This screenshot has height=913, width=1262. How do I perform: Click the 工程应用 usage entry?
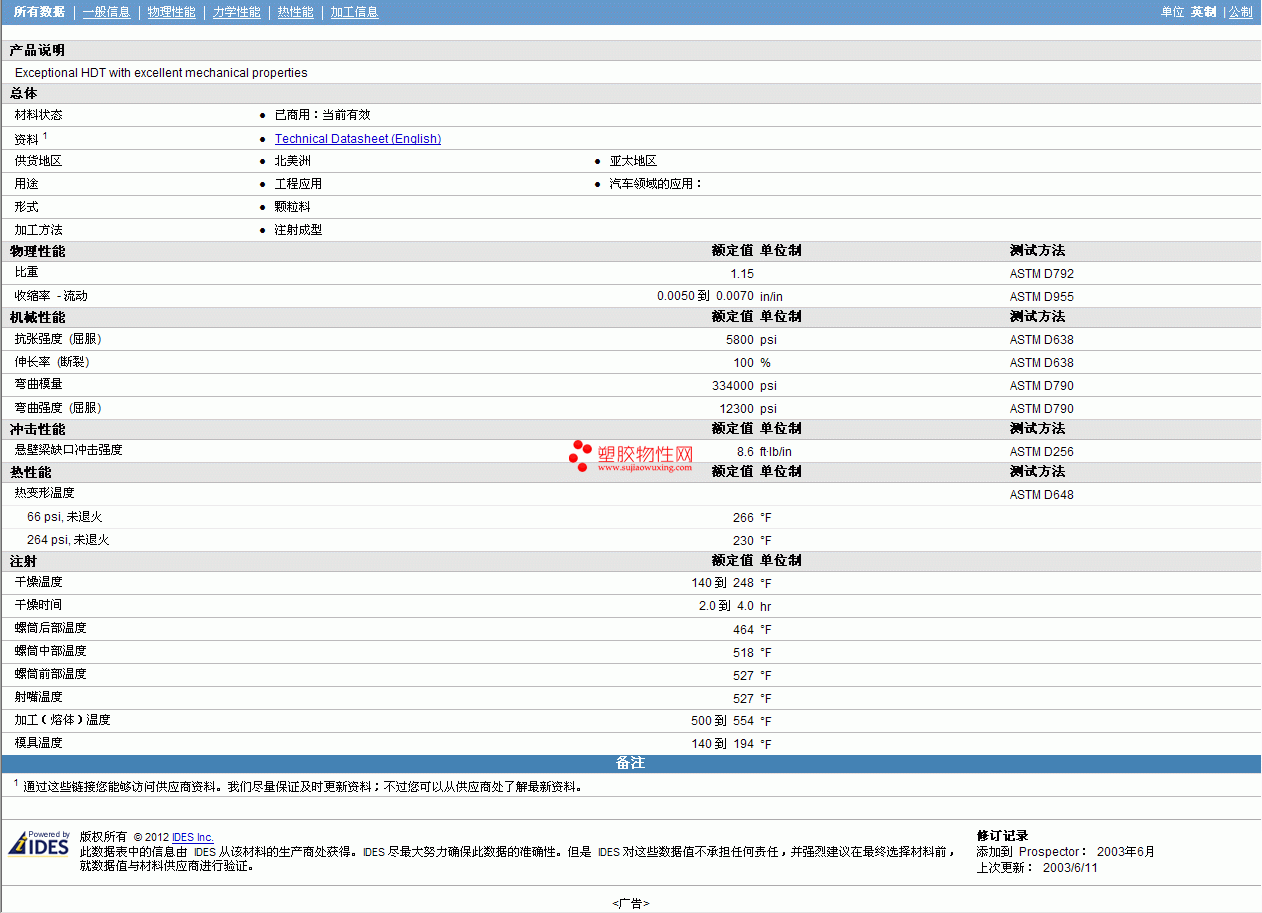(298, 184)
